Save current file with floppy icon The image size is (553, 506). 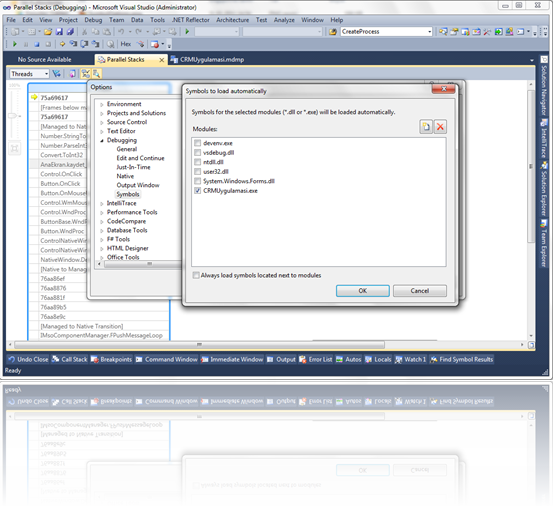pyautogui.click(x=59, y=32)
